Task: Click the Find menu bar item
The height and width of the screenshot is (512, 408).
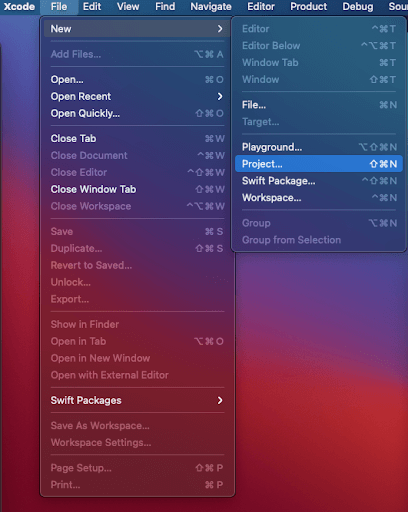Action: coord(165,7)
